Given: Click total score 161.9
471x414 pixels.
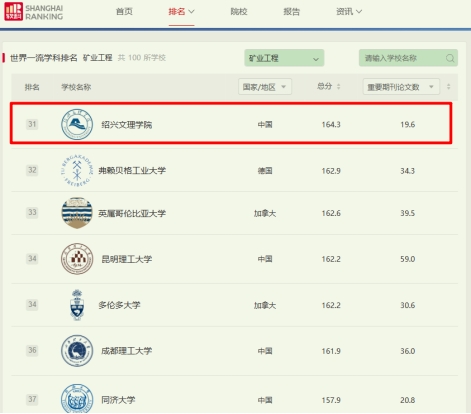Looking at the screenshot, I should (x=331, y=351).
